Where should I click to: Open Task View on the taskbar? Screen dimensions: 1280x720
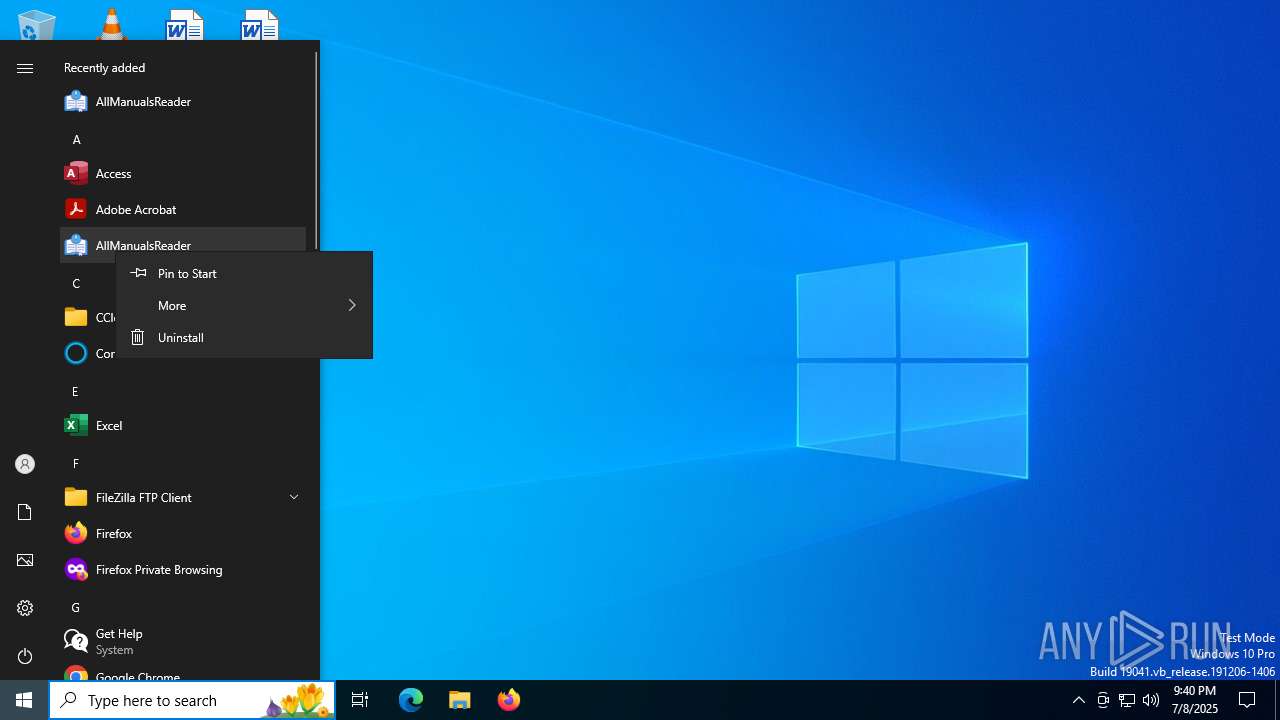coord(360,700)
